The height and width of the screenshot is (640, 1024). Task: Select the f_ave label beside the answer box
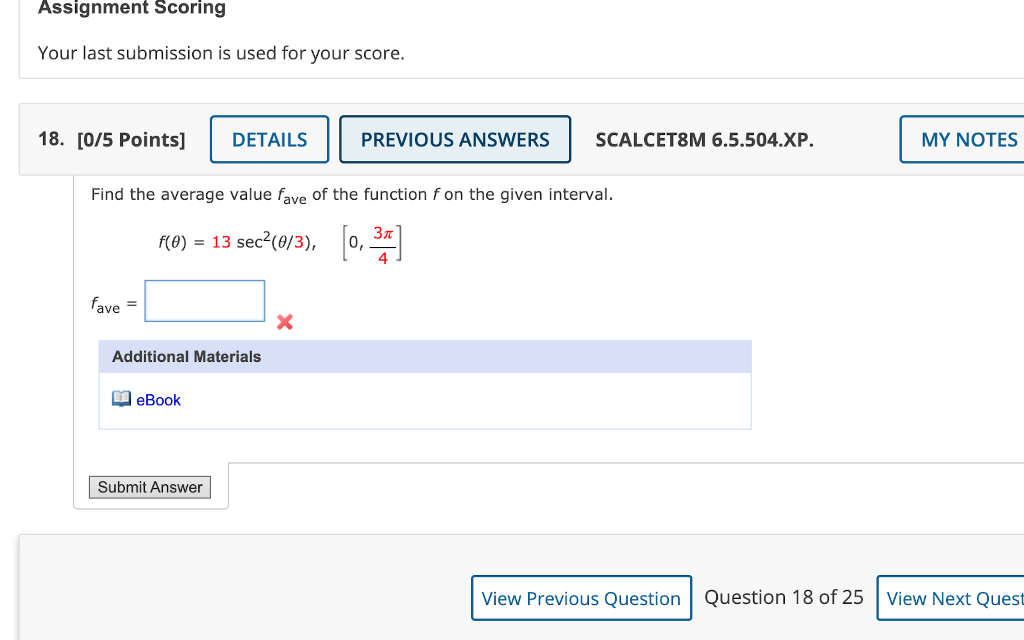pyautogui.click(x=108, y=304)
